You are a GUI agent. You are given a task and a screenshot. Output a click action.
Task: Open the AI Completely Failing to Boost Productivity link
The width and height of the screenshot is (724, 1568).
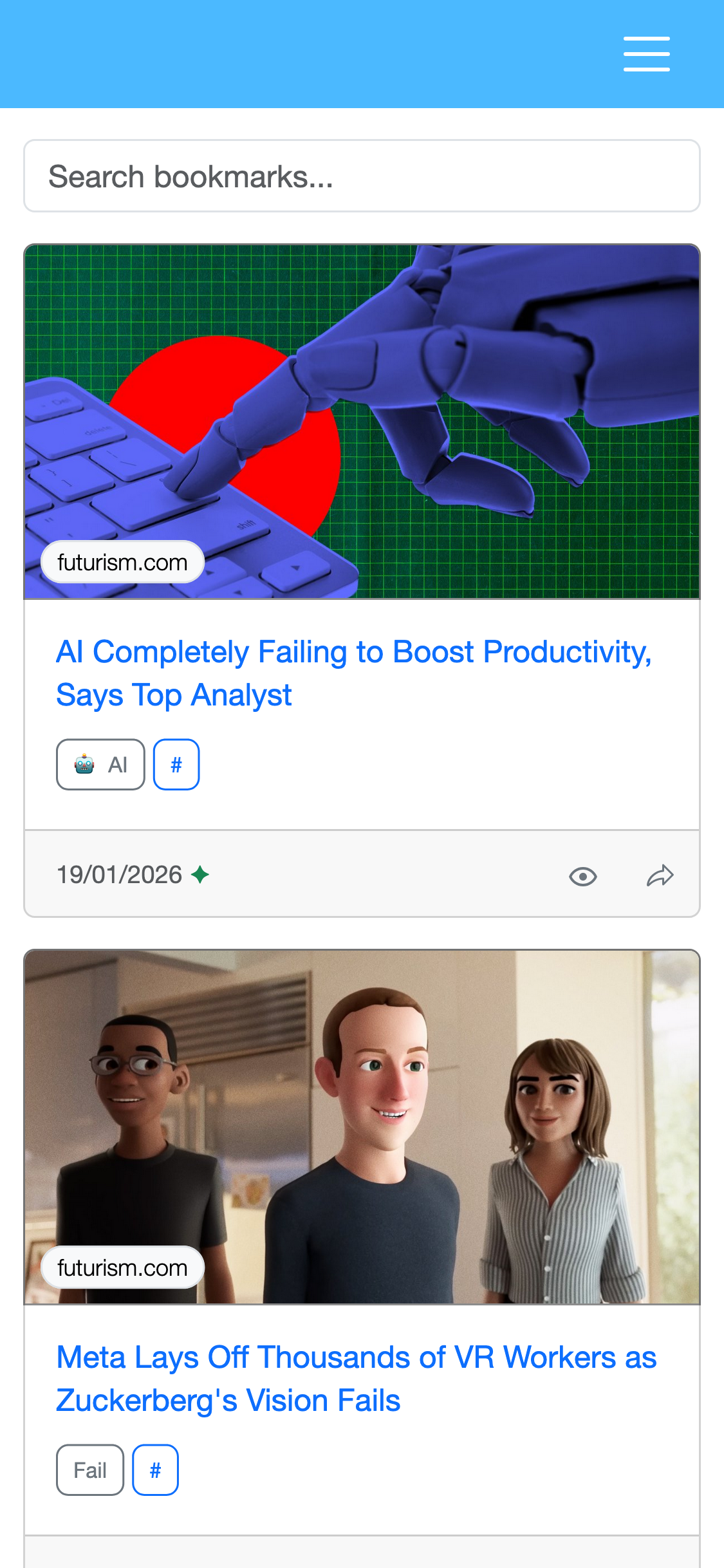(354, 673)
